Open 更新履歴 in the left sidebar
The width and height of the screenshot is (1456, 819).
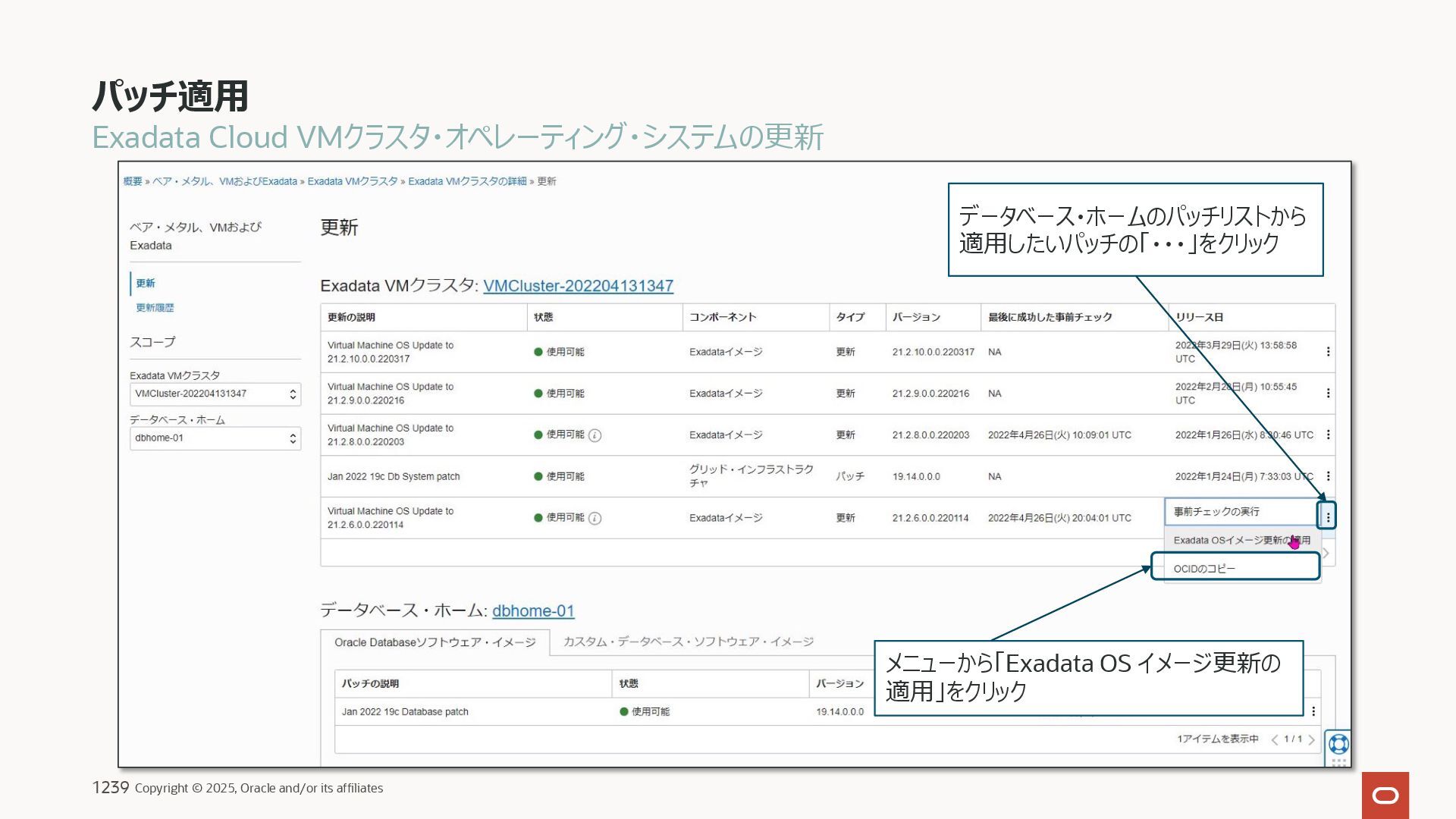[155, 308]
